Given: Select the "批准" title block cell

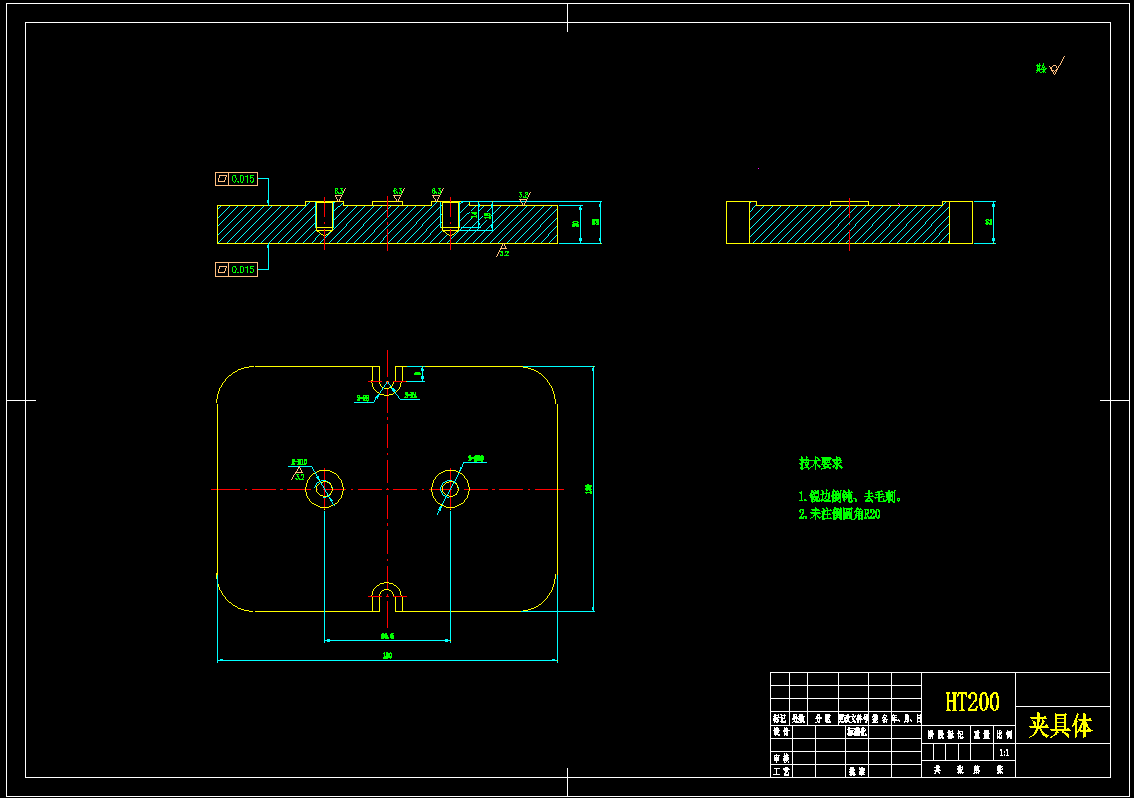Looking at the screenshot, I should coord(857,771).
